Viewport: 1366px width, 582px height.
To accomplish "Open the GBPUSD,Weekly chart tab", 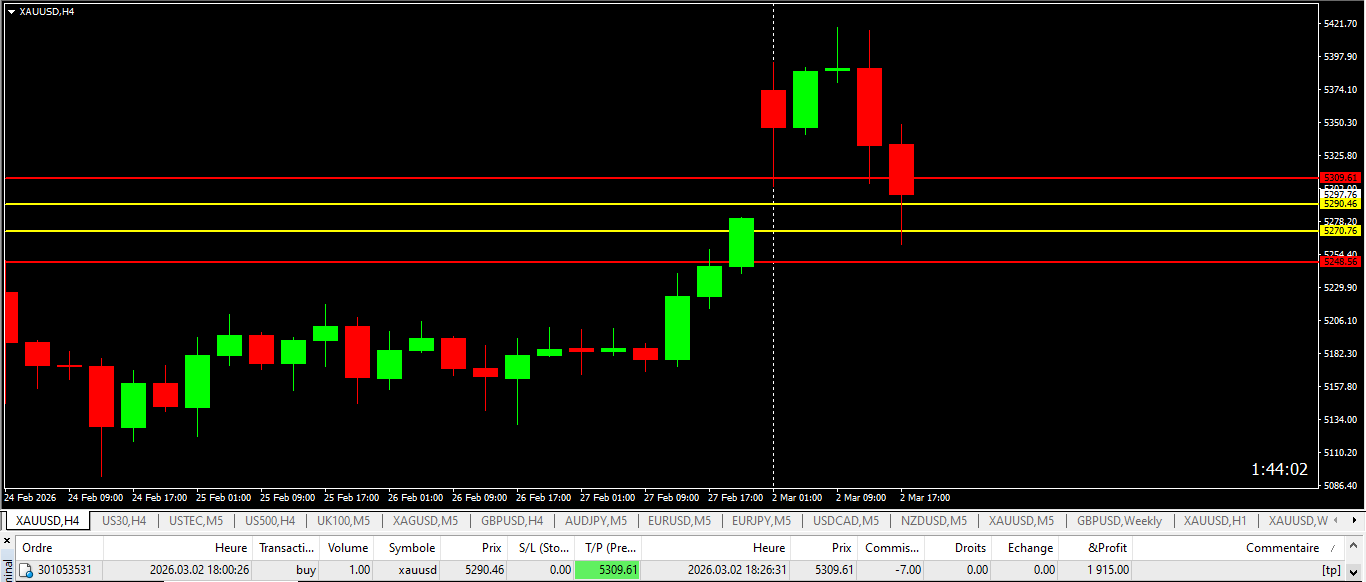I will click(1119, 521).
